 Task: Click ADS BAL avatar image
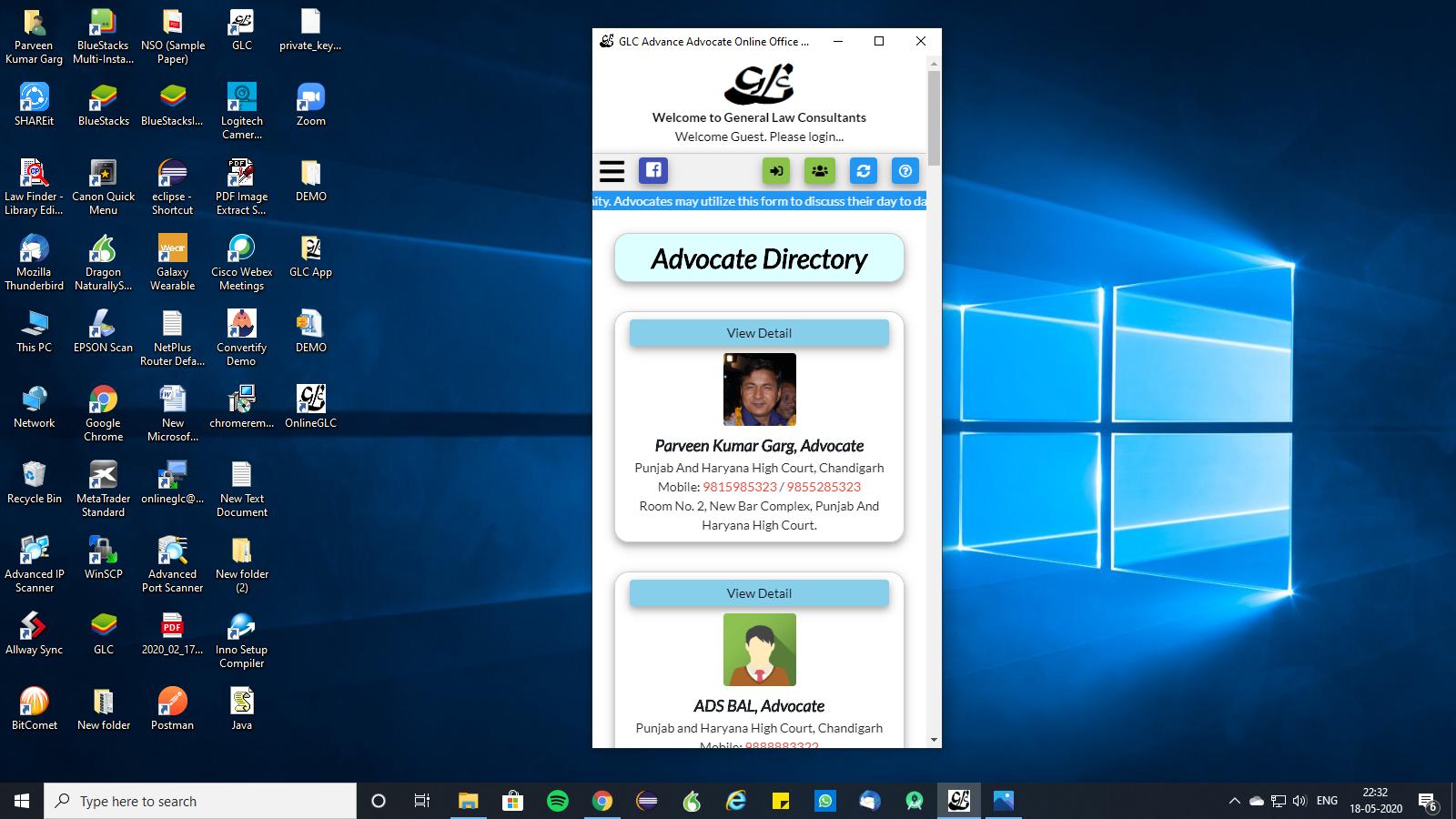pyautogui.click(x=759, y=650)
